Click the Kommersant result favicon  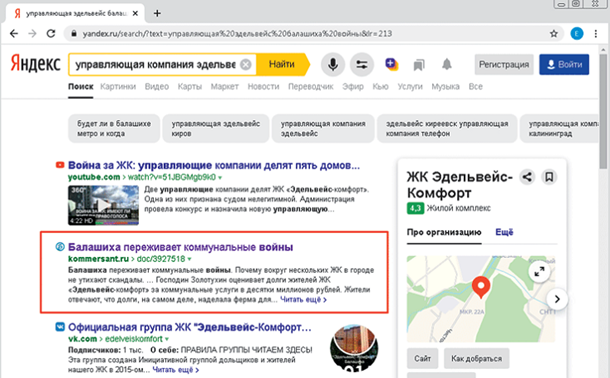[x=60, y=247]
